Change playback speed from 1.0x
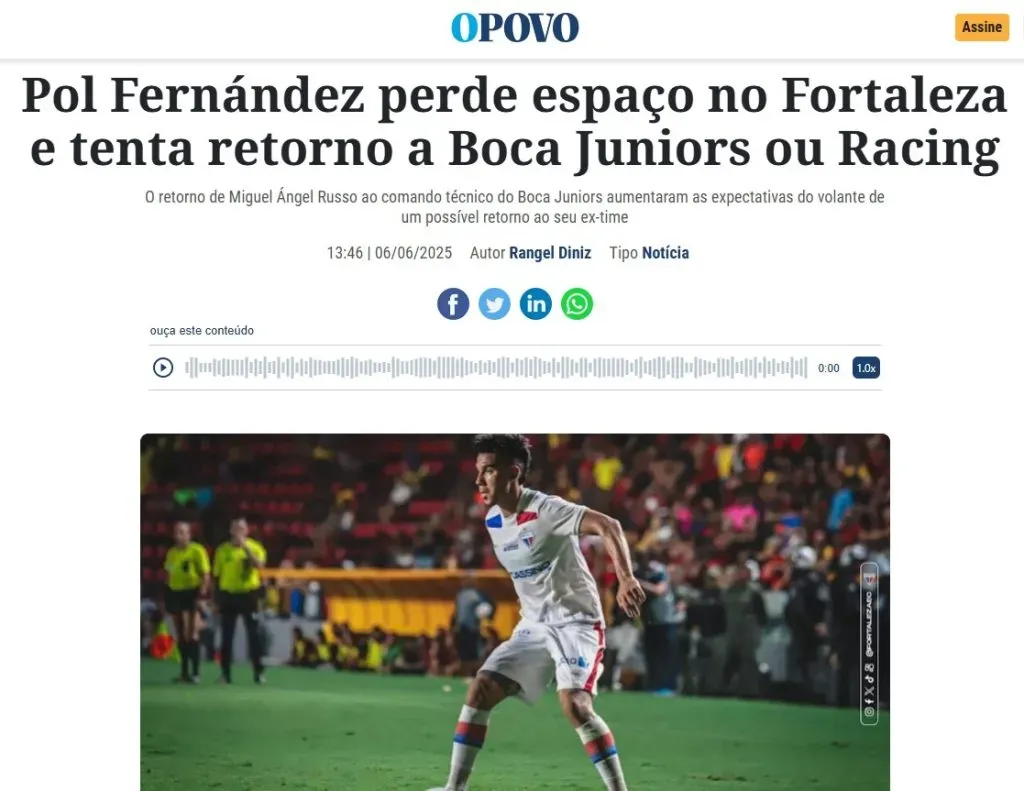Viewport: 1024px width, 791px height. [x=866, y=368]
